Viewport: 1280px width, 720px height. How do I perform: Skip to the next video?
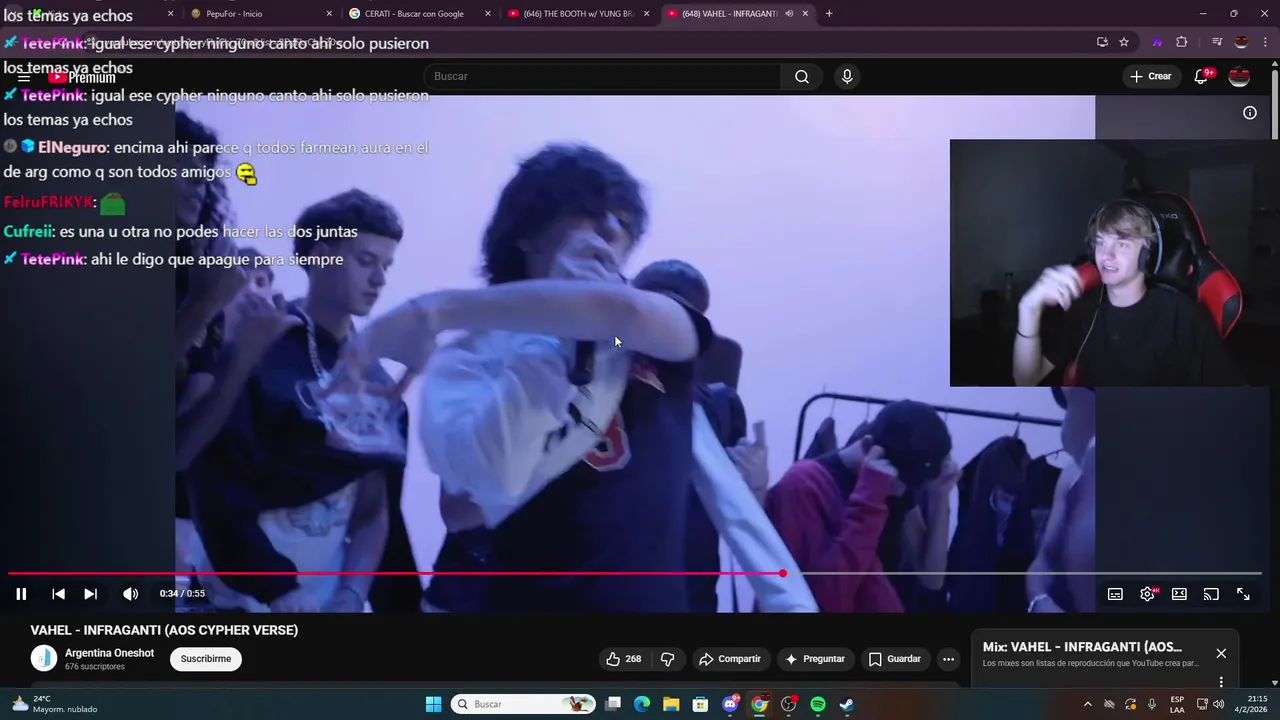click(x=90, y=594)
